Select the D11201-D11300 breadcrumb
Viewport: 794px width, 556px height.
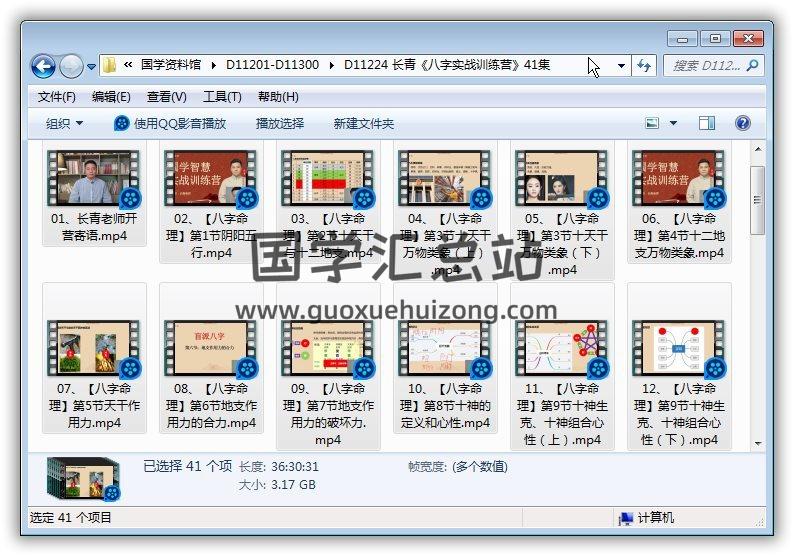(x=272, y=65)
